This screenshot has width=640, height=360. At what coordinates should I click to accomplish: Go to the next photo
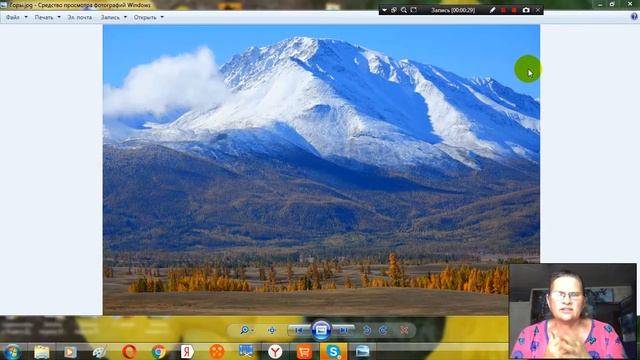[343, 330]
